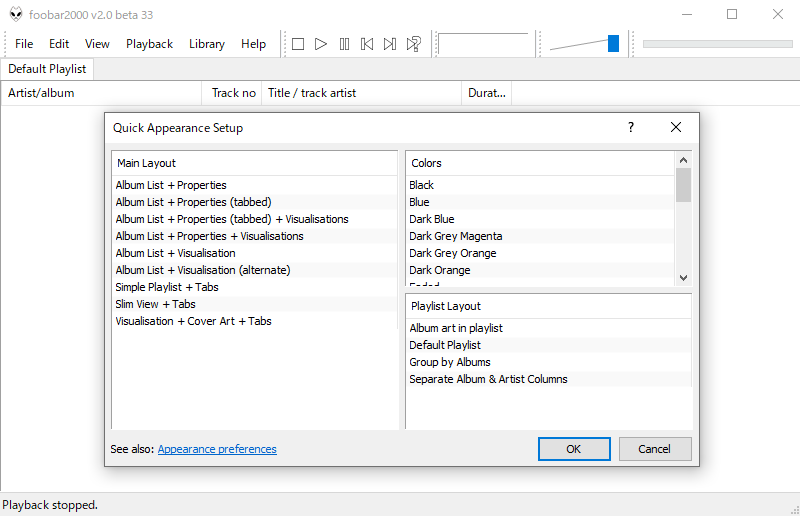Open the File menu
The image size is (800, 516).
pyautogui.click(x=24, y=44)
